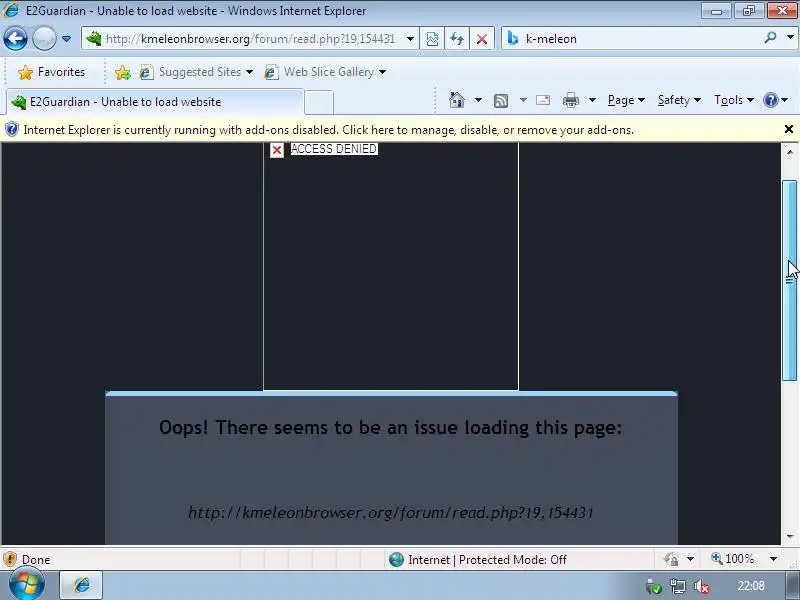Viewport: 800px width, 600px height.
Task: Click the network tray icon
Action: (678, 587)
